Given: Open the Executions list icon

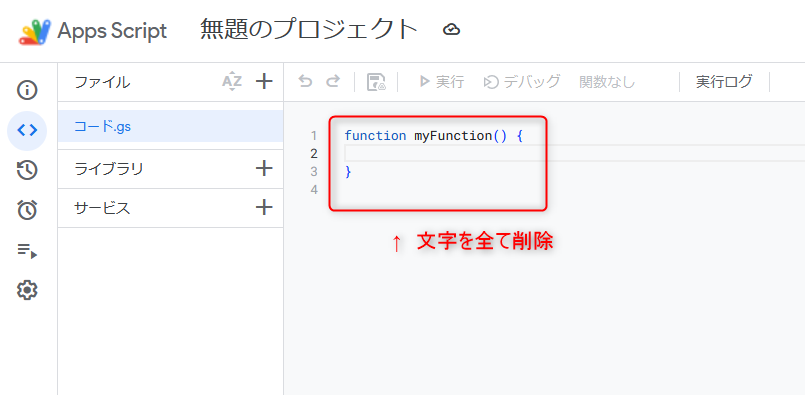Looking at the screenshot, I should [27, 250].
